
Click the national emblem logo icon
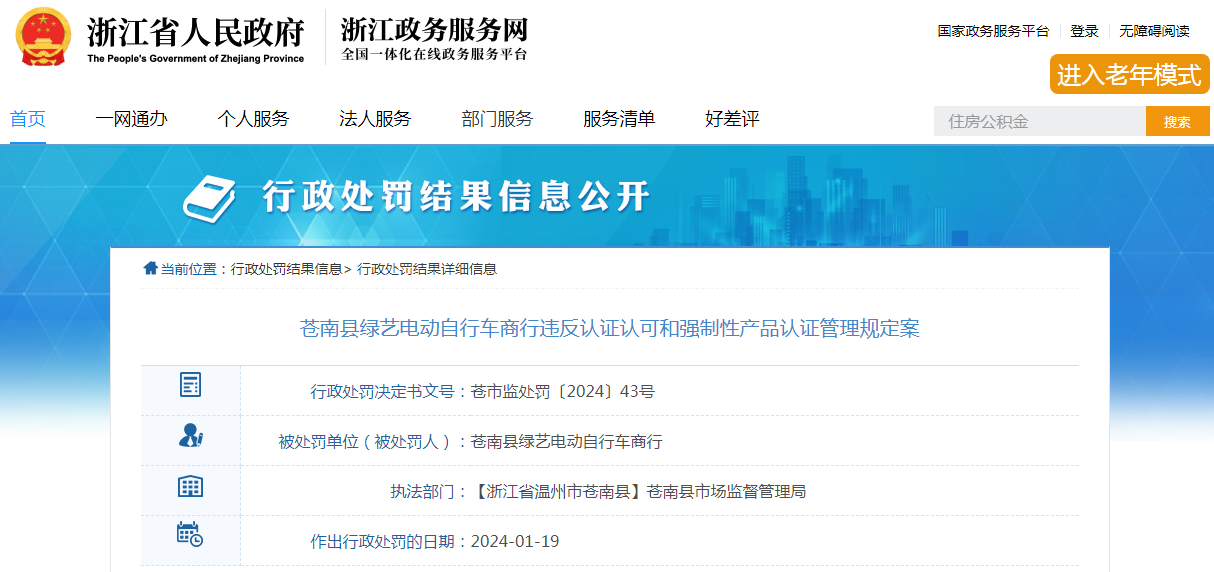43,37
